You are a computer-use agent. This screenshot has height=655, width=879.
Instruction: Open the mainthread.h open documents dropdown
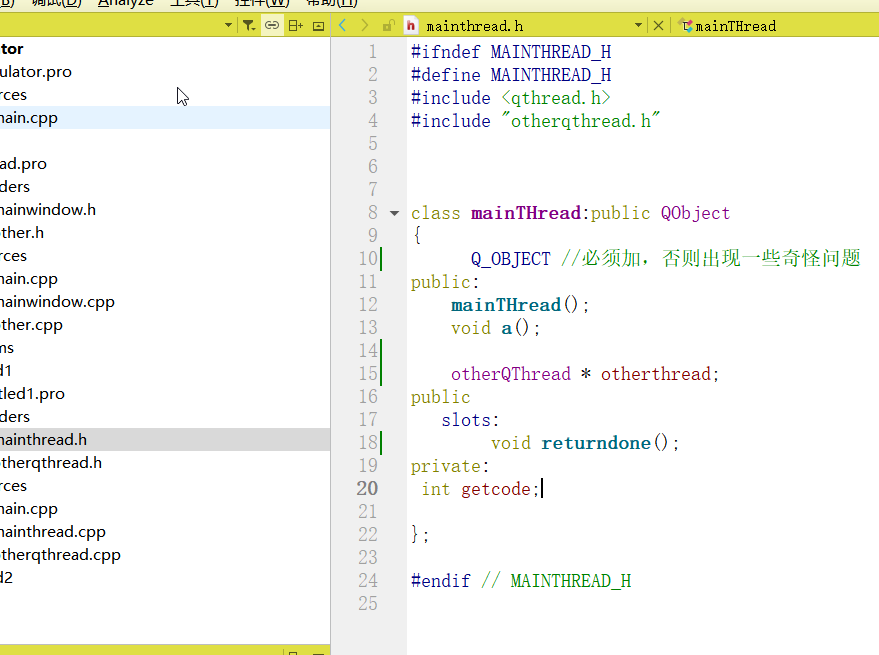[638, 25]
